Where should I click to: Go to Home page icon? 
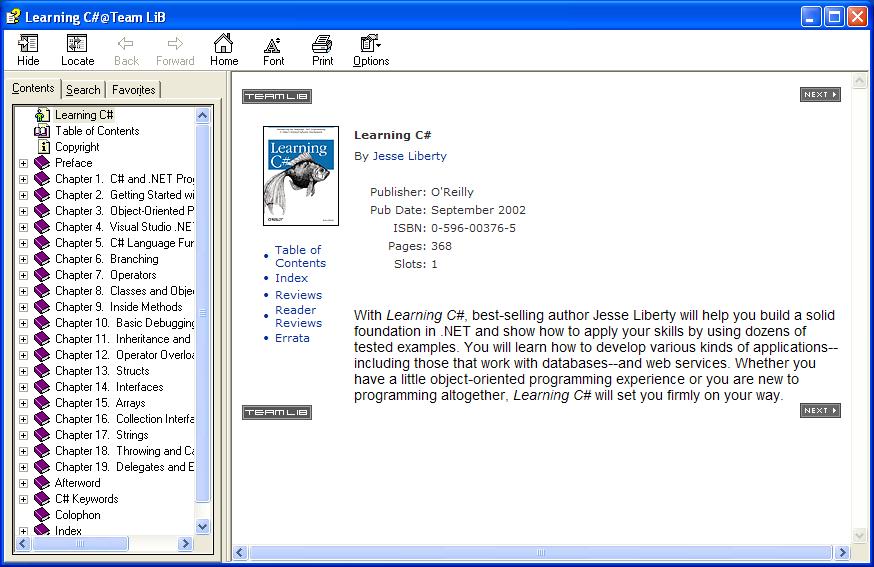pyautogui.click(x=224, y=44)
